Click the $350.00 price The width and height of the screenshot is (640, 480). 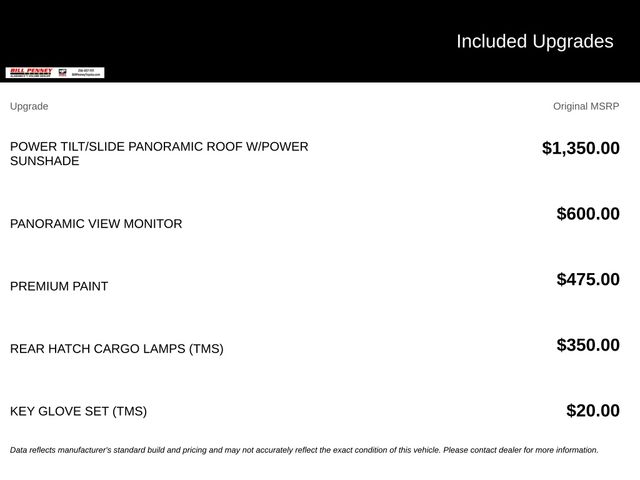click(x=588, y=345)
